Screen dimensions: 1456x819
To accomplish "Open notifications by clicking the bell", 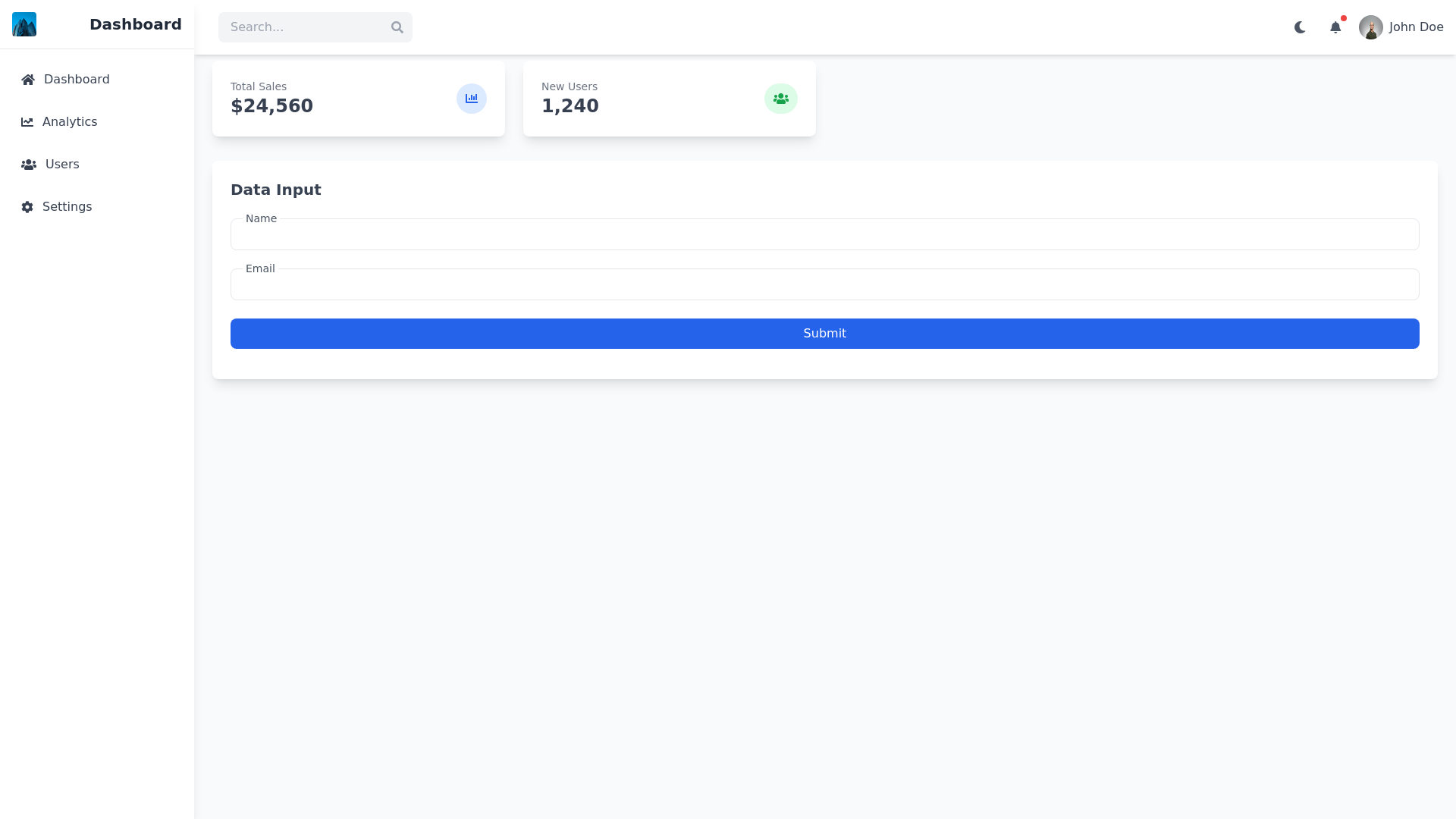I will 1336,27.
